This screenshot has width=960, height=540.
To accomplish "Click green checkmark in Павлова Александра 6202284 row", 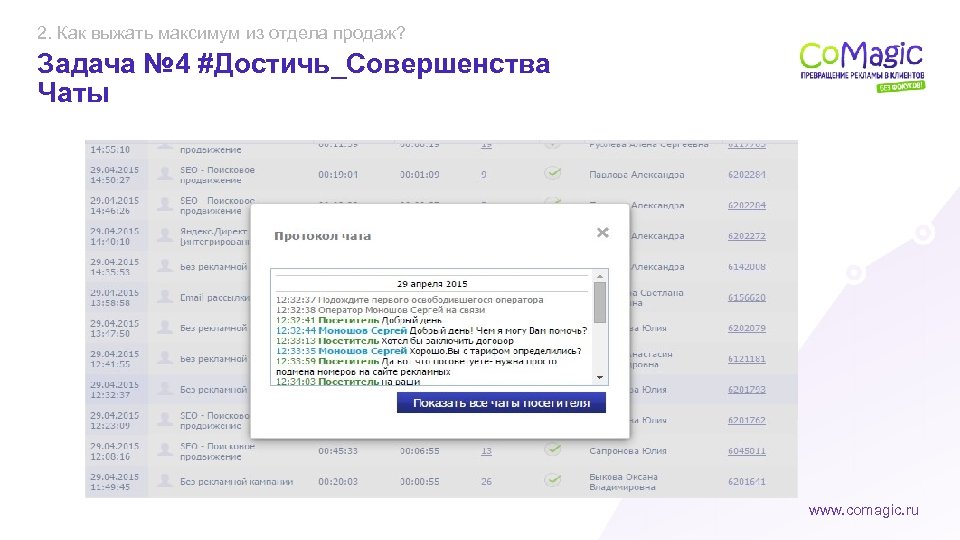I will point(553,173).
